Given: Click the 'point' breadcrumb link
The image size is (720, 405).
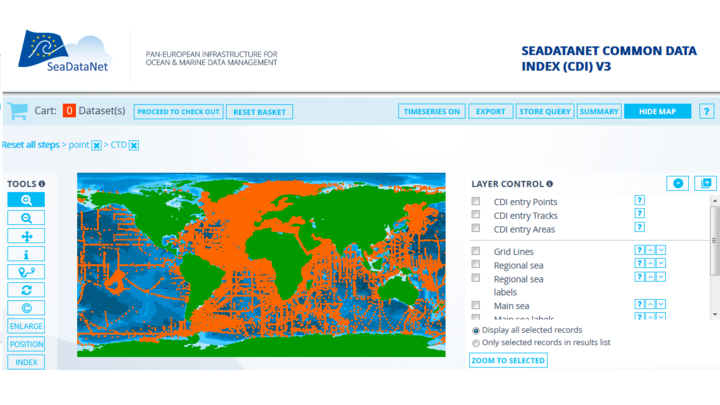Looking at the screenshot, I should coord(79,145).
